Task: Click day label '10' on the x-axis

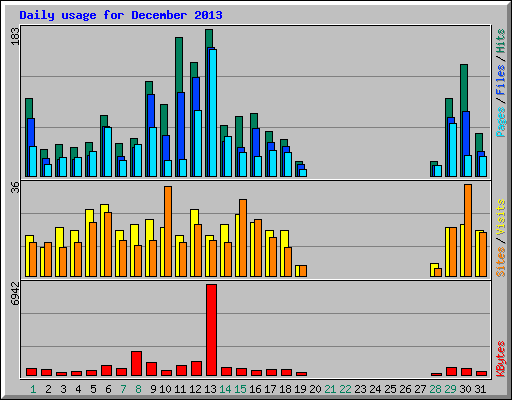Action: coord(165,389)
